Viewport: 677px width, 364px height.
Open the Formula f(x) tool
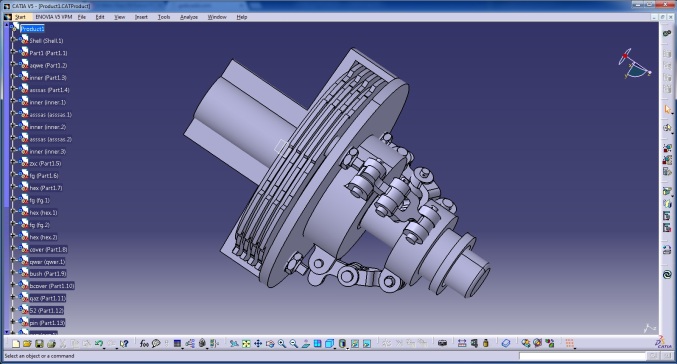[x=144, y=344]
